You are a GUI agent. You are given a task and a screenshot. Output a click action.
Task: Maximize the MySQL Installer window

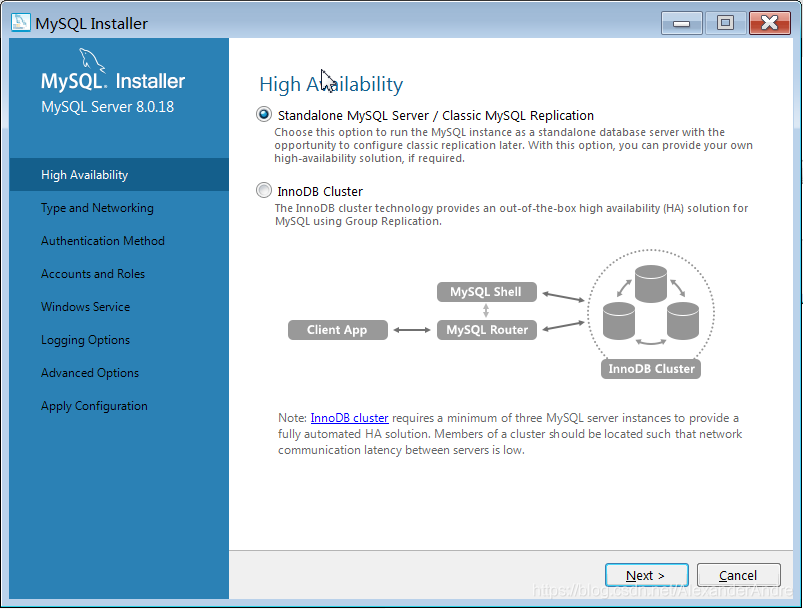pyautogui.click(x=725, y=23)
